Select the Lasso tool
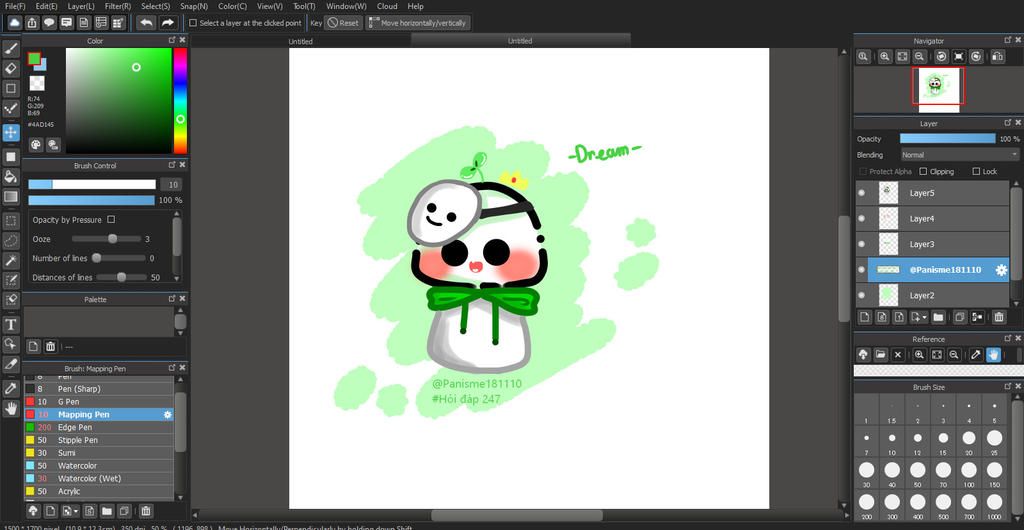 click(10, 241)
